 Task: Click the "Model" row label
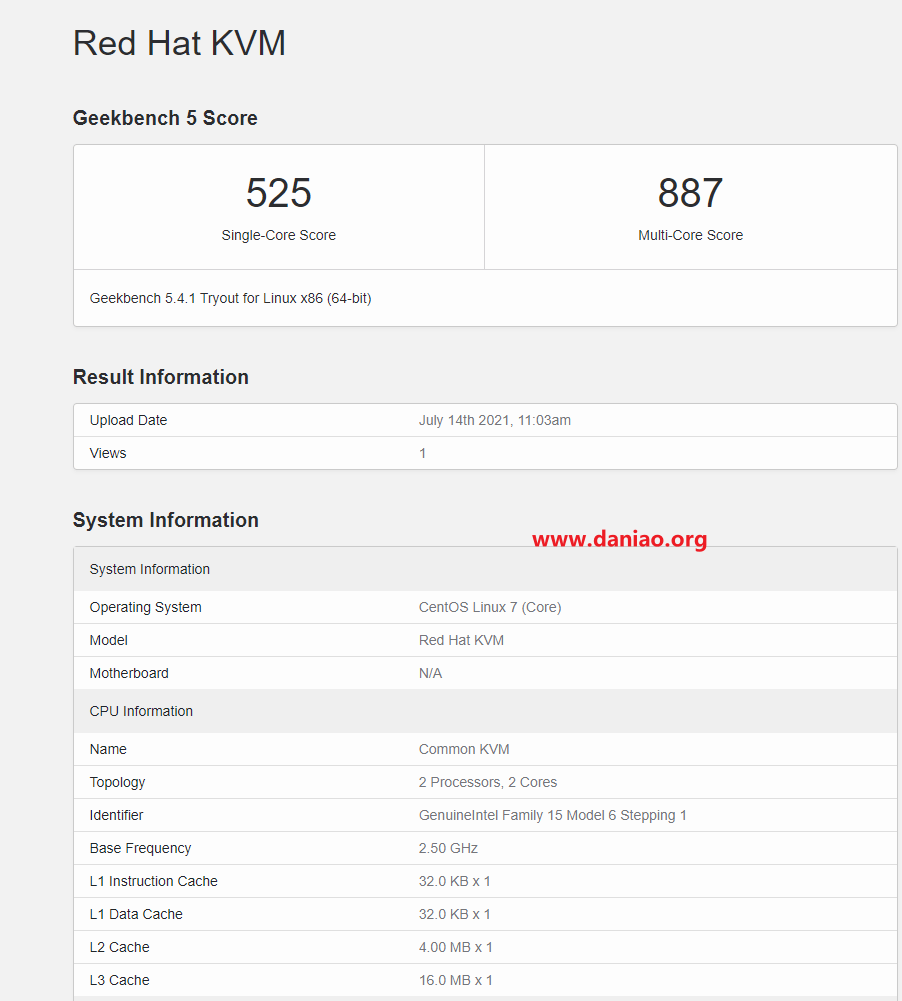point(109,640)
